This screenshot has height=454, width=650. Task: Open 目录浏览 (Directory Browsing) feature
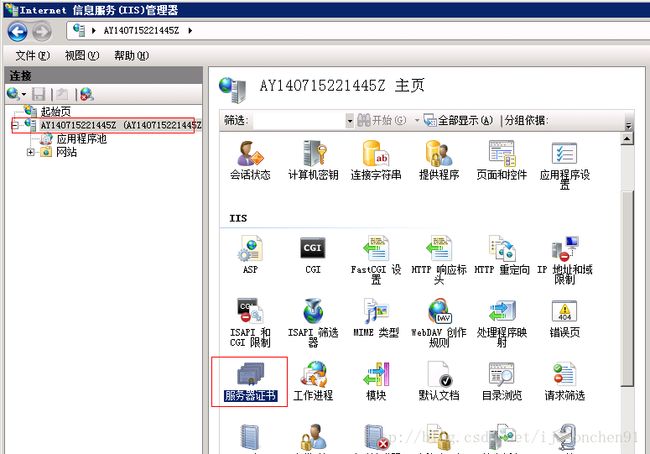point(502,381)
